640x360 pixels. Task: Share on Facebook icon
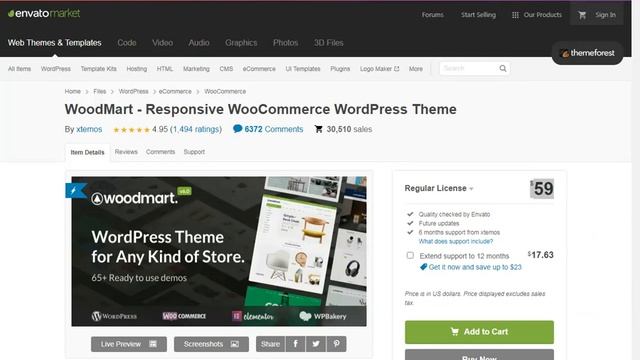296,344
